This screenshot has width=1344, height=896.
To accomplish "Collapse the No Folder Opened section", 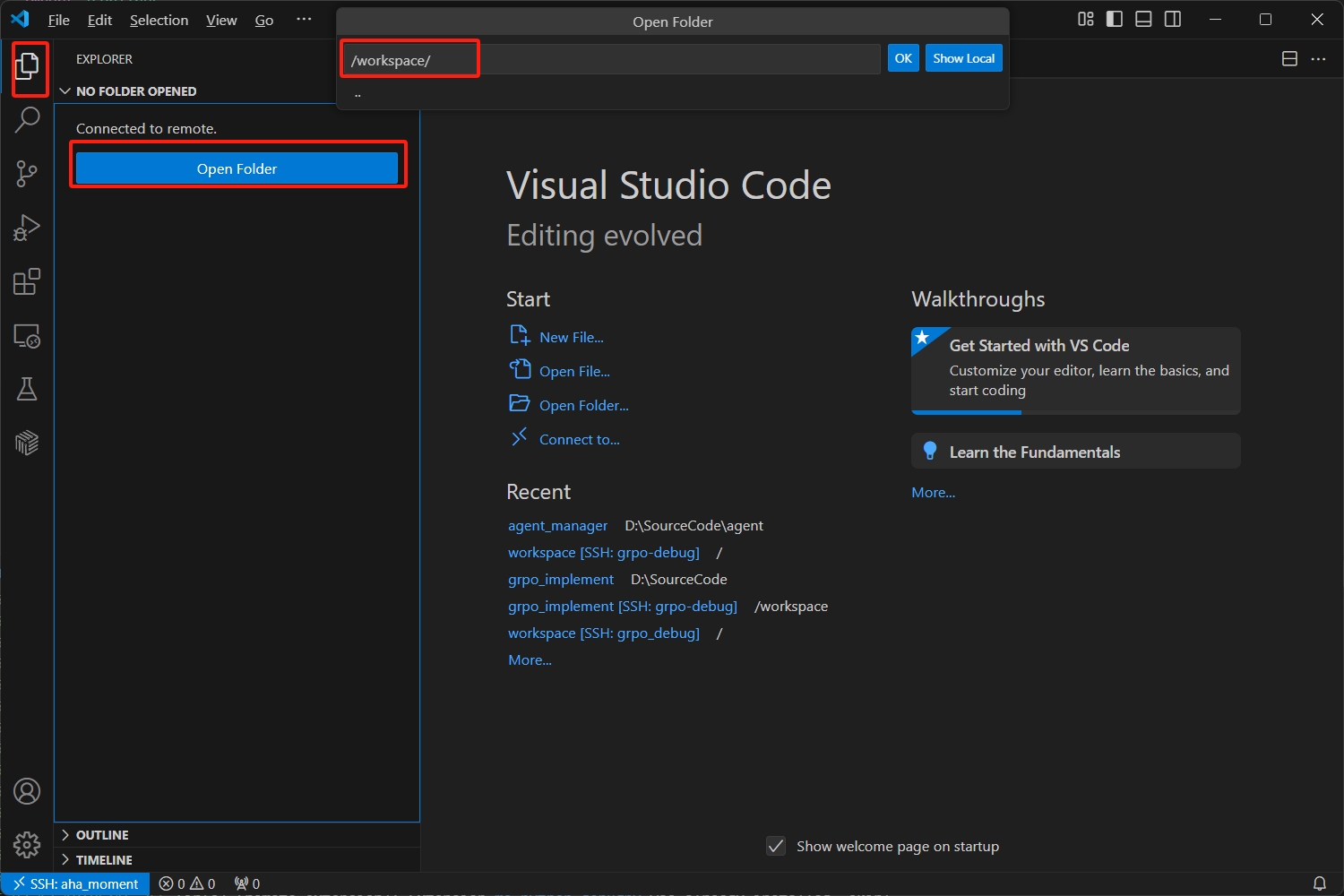I will 135,91.
